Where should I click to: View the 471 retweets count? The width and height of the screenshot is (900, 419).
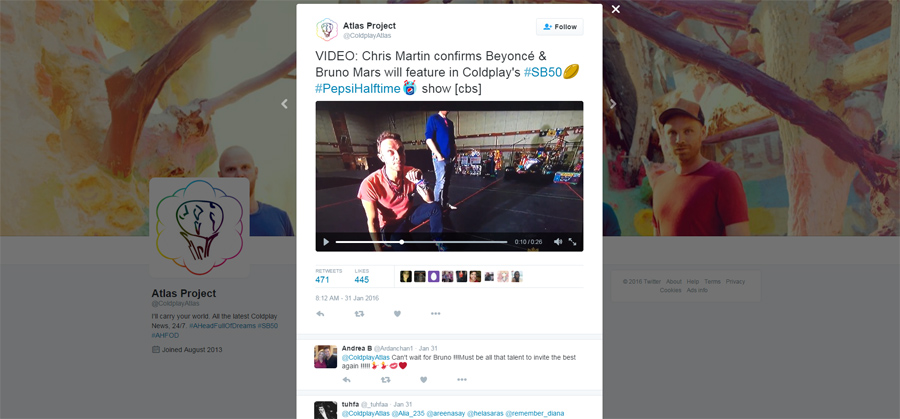click(x=322, y=280)
